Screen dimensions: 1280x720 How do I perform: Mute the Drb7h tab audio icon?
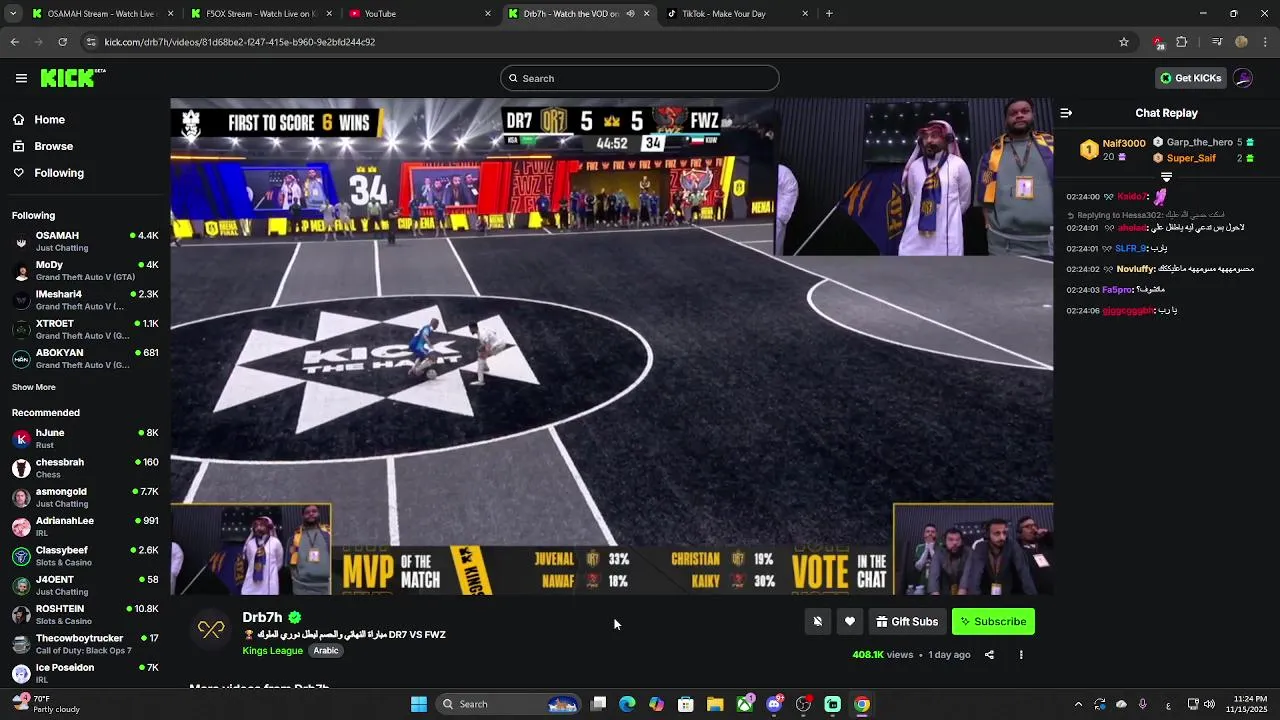[630, 14]
